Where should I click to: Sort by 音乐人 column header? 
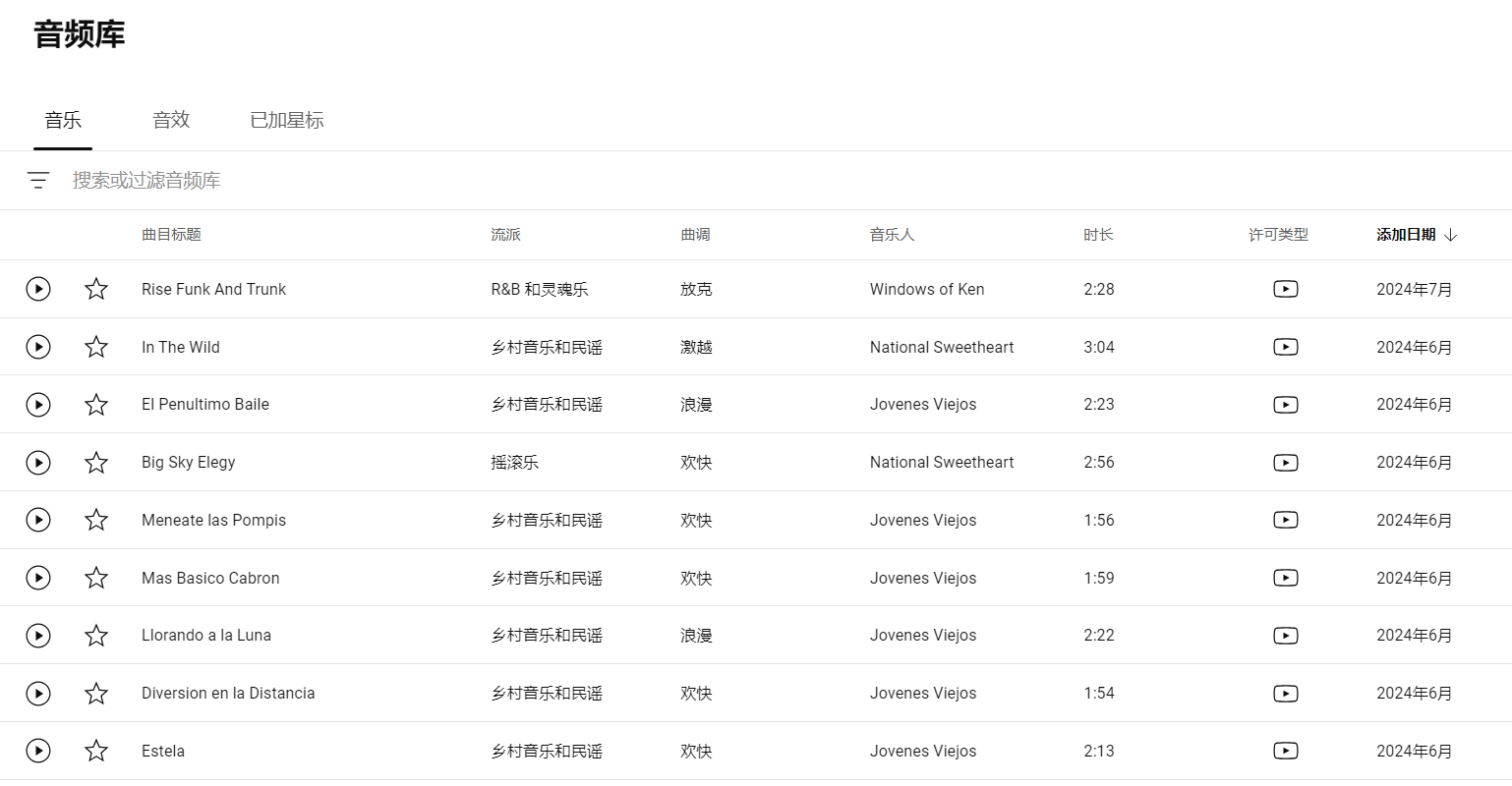point(892,235)
